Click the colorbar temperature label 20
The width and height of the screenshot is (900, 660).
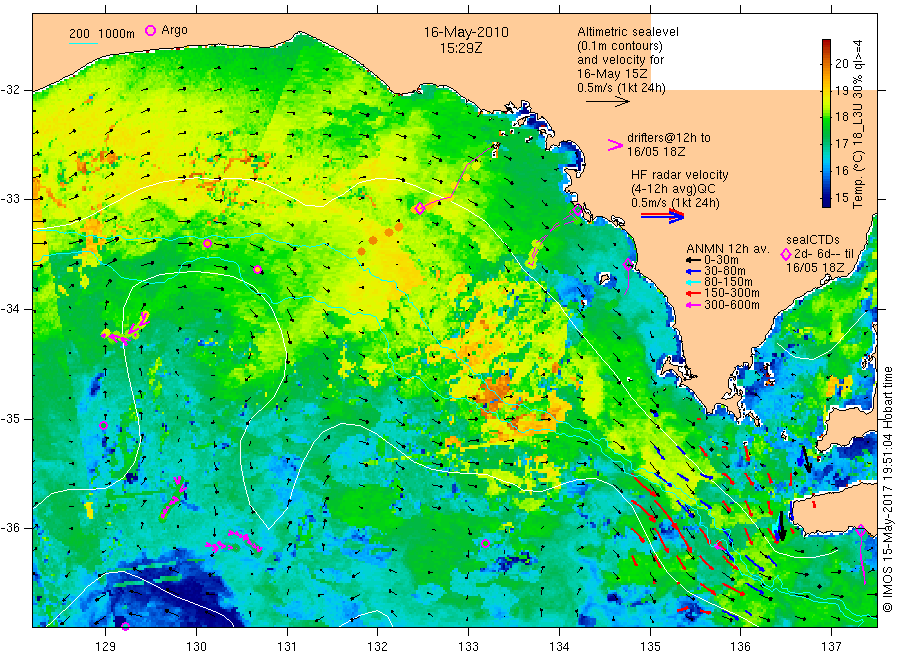[x=841, y=63]
